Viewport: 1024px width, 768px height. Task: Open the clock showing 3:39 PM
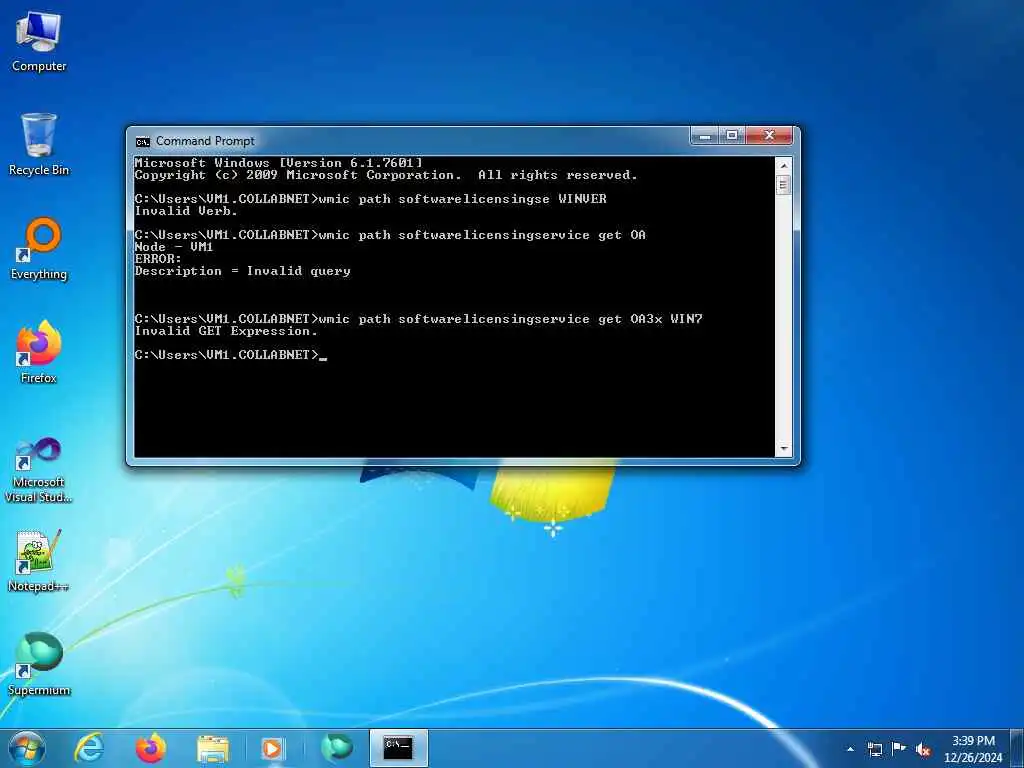[x=973, y=749]
